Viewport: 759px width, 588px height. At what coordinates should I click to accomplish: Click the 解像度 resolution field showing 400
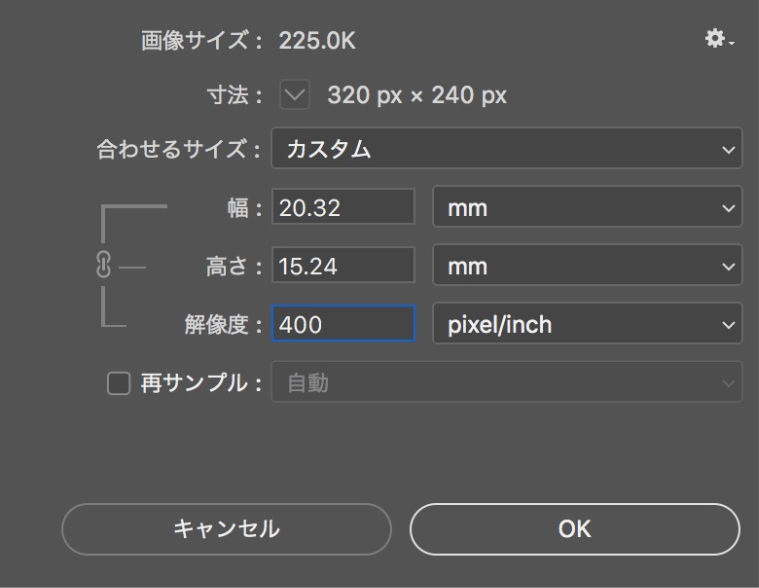pos(343,323)
